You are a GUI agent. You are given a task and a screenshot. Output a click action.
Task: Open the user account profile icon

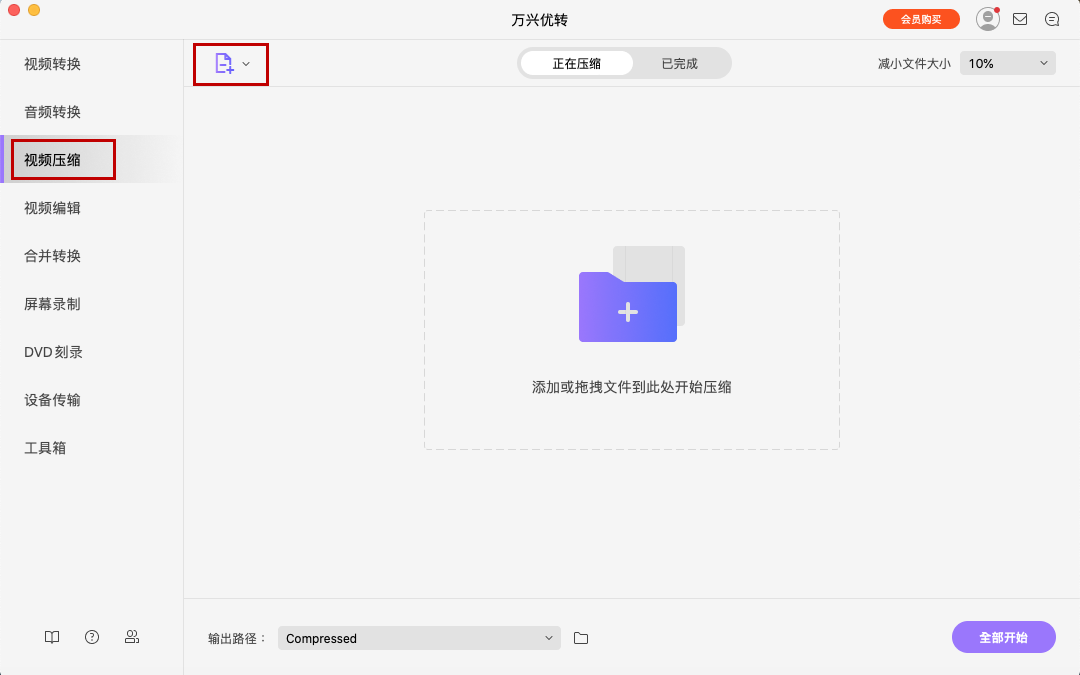pos(987,18)
